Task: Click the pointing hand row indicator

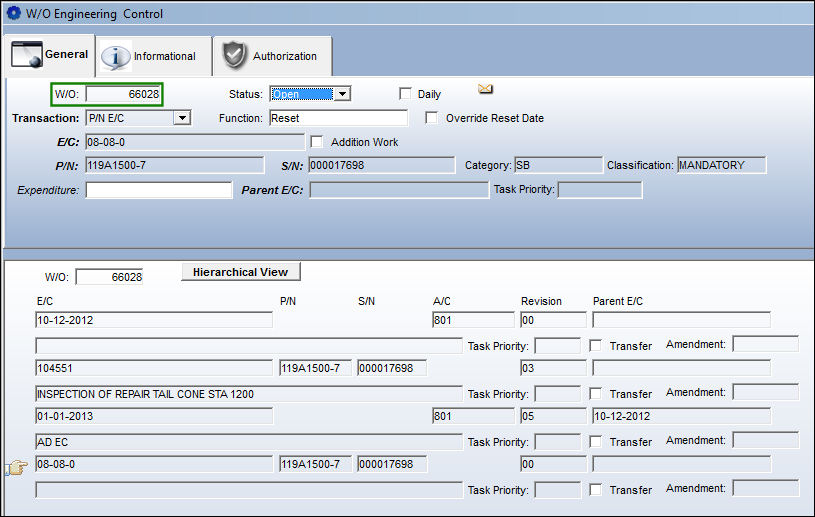Action: [16, 468]
